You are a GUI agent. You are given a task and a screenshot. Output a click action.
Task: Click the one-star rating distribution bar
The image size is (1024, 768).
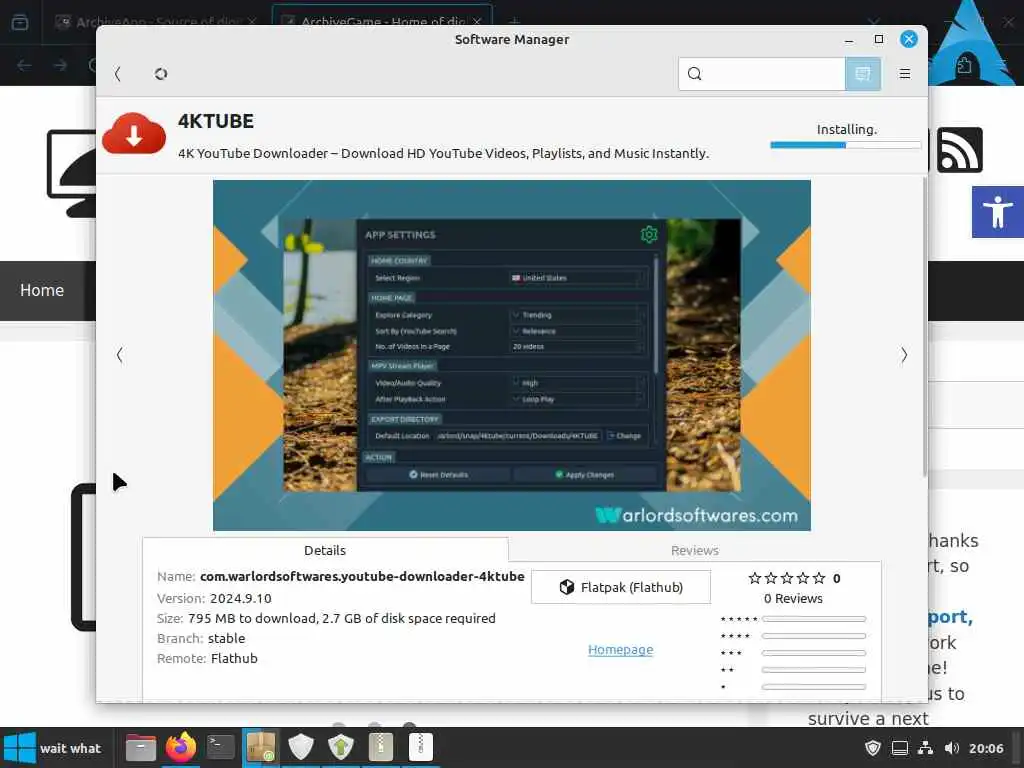click(x=814, y=687)
